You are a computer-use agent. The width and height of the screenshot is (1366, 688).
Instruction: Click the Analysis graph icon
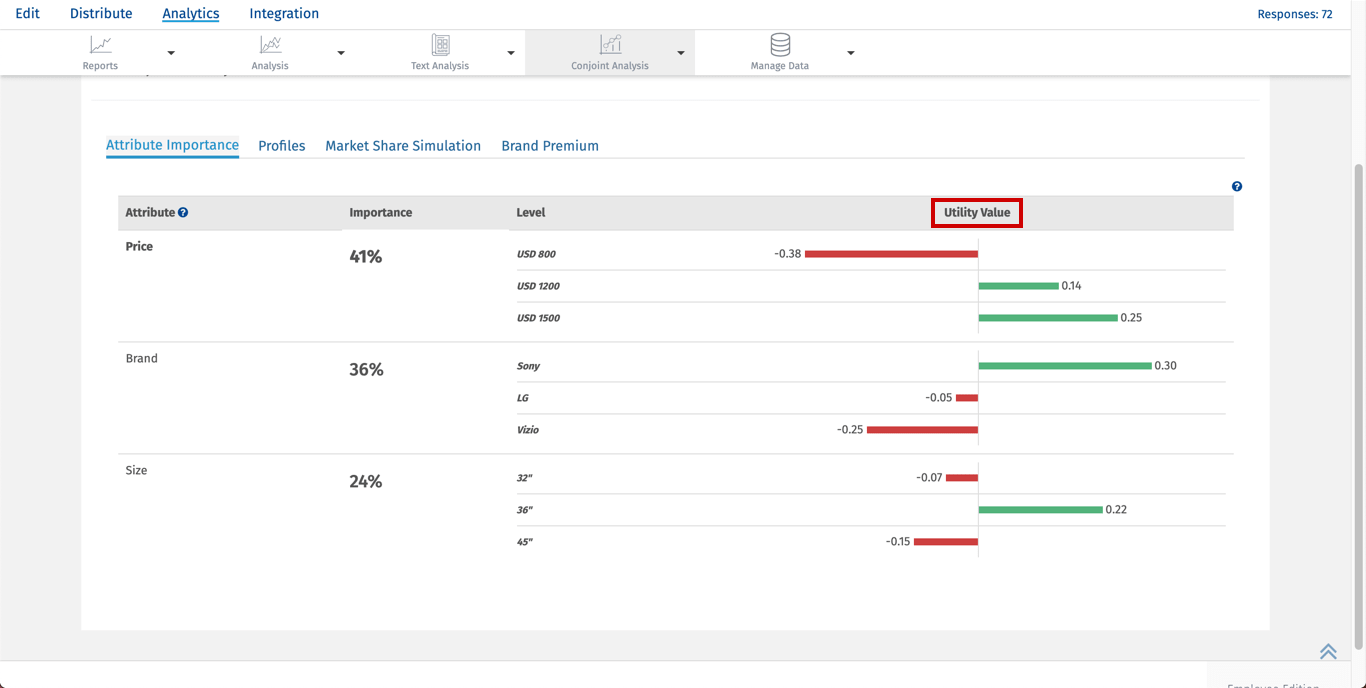tap(270, 45)
